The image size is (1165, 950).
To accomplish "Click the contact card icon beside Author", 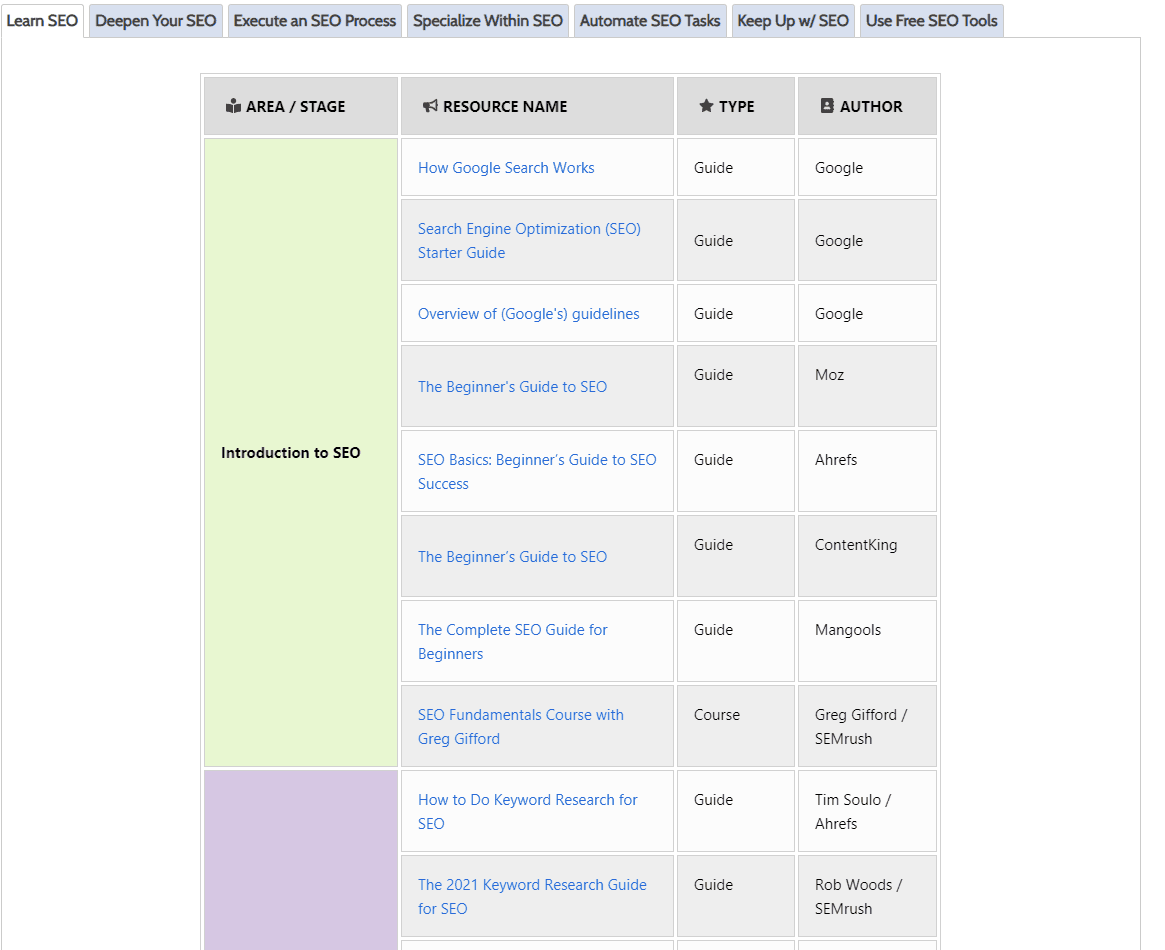I will coord(827,106).
